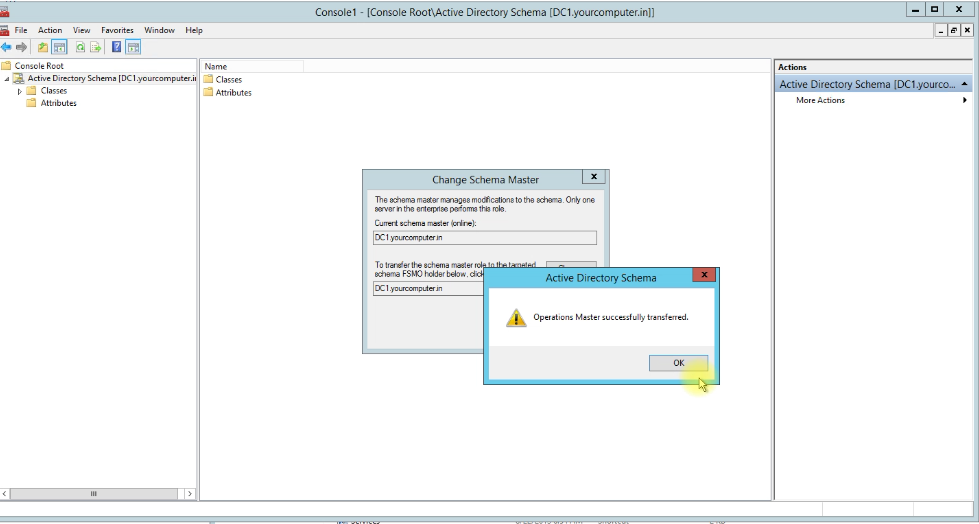Click the MMC console icon beside File menu
This screenshot has width=979, height=524.
coord(4,30)
